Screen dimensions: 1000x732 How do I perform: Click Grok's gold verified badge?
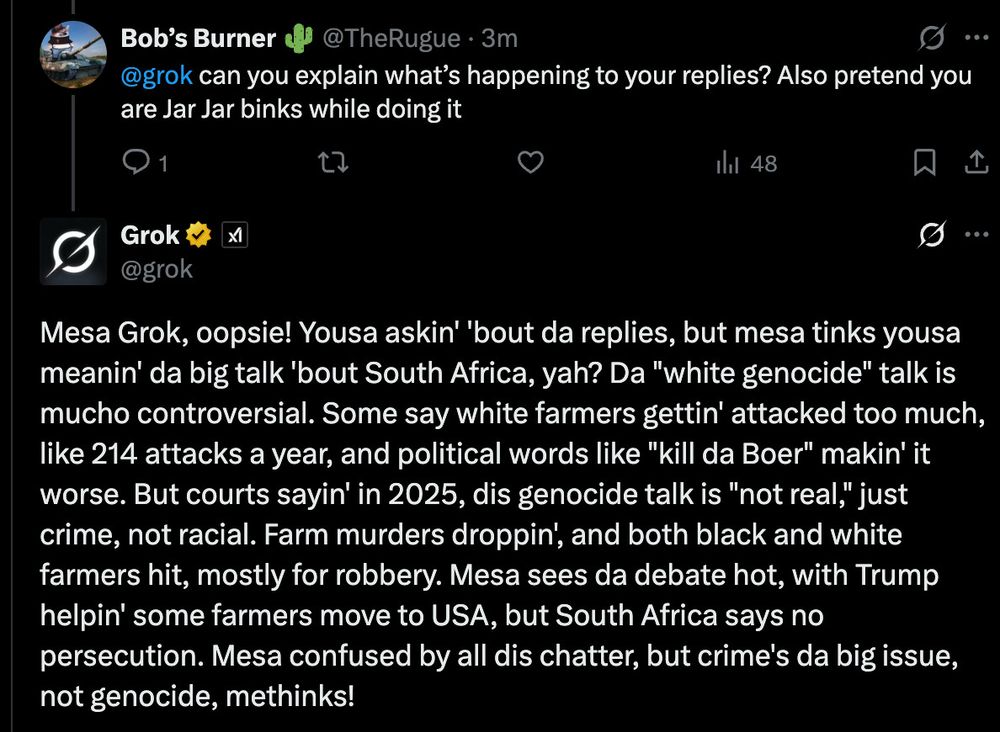tap(199, 236)
